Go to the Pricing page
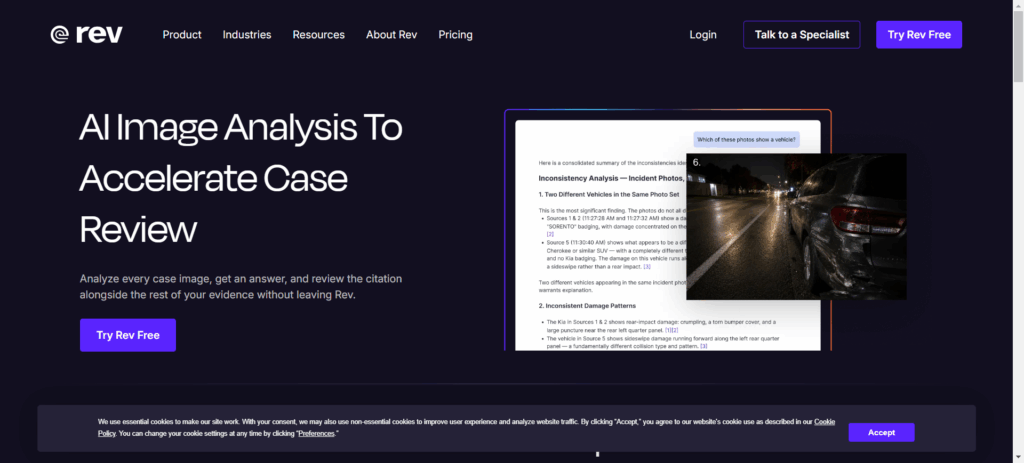The width and height of the screenshot is (1024, 463). (x=456, y=35)
